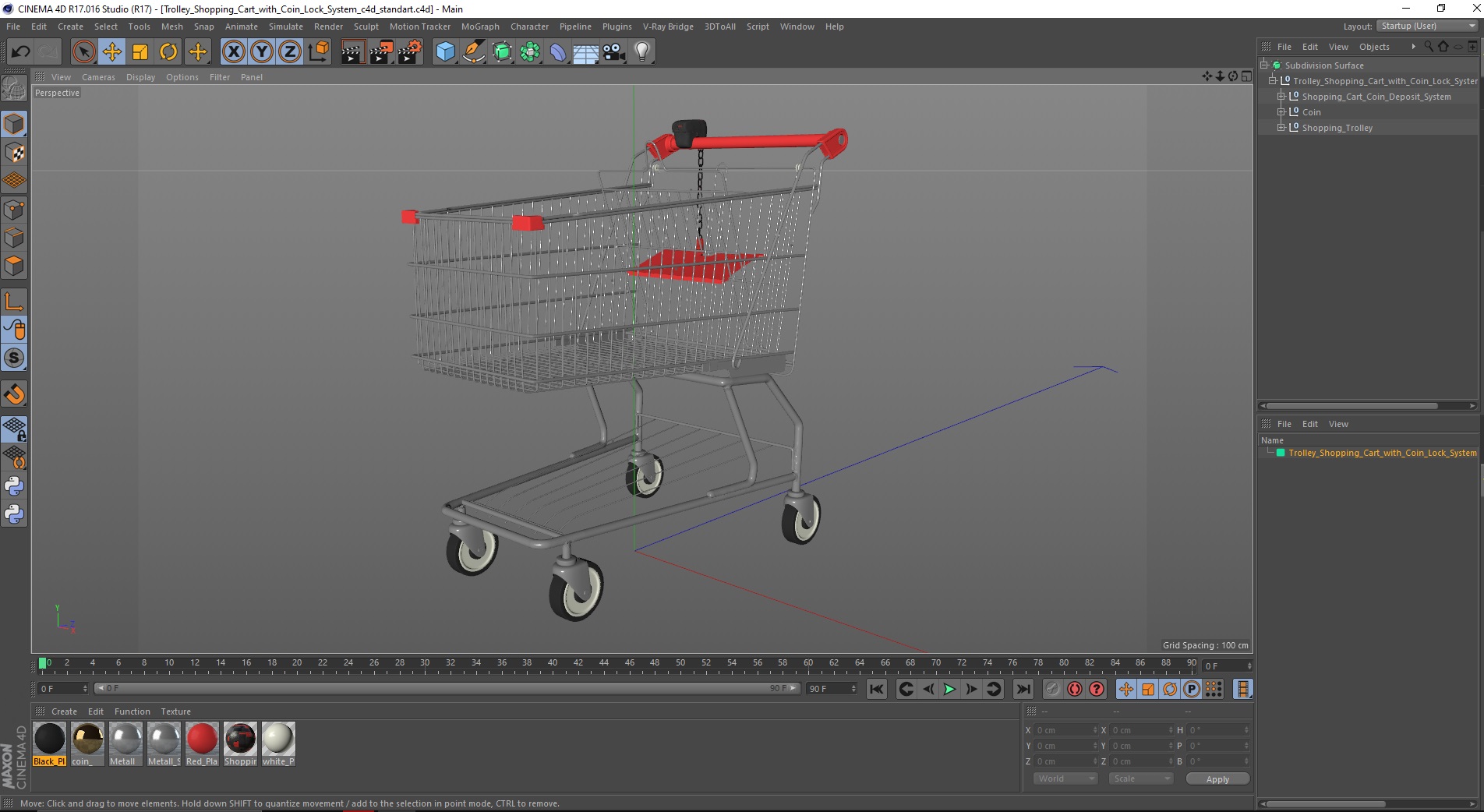Open the MoGraph menu
The height and width of the screenshot is (812, 1484).
tap(480, 26)
